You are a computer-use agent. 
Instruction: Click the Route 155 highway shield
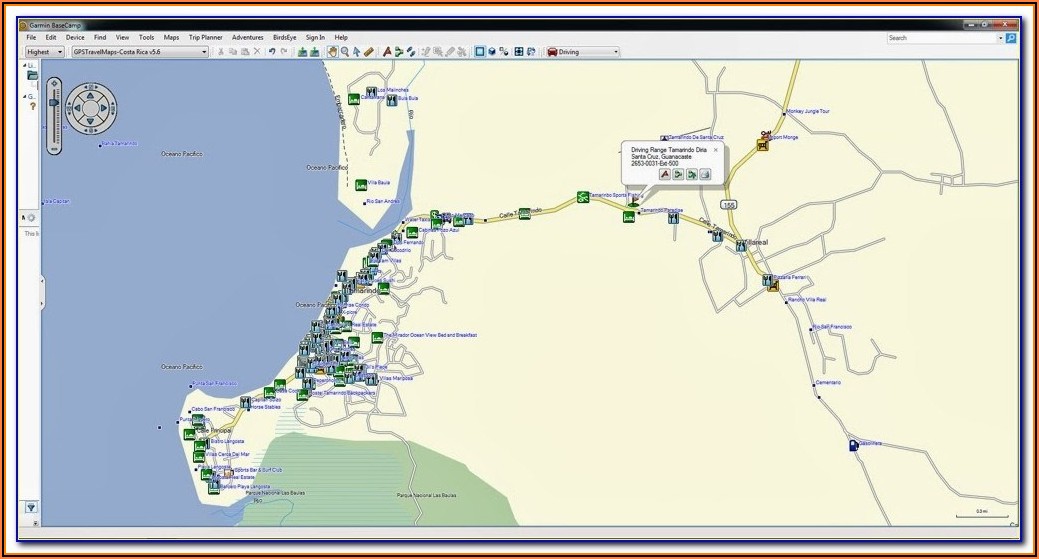click(729, 205)
